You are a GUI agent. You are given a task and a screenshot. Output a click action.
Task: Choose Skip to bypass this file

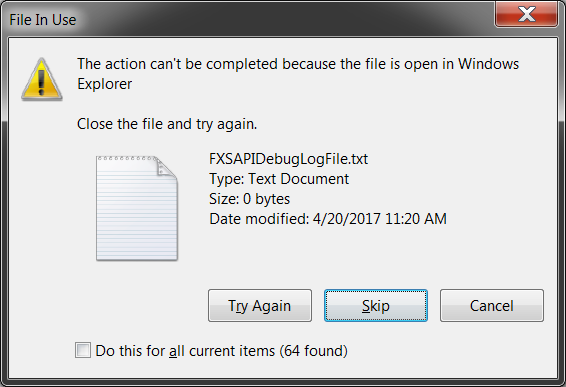376,305
